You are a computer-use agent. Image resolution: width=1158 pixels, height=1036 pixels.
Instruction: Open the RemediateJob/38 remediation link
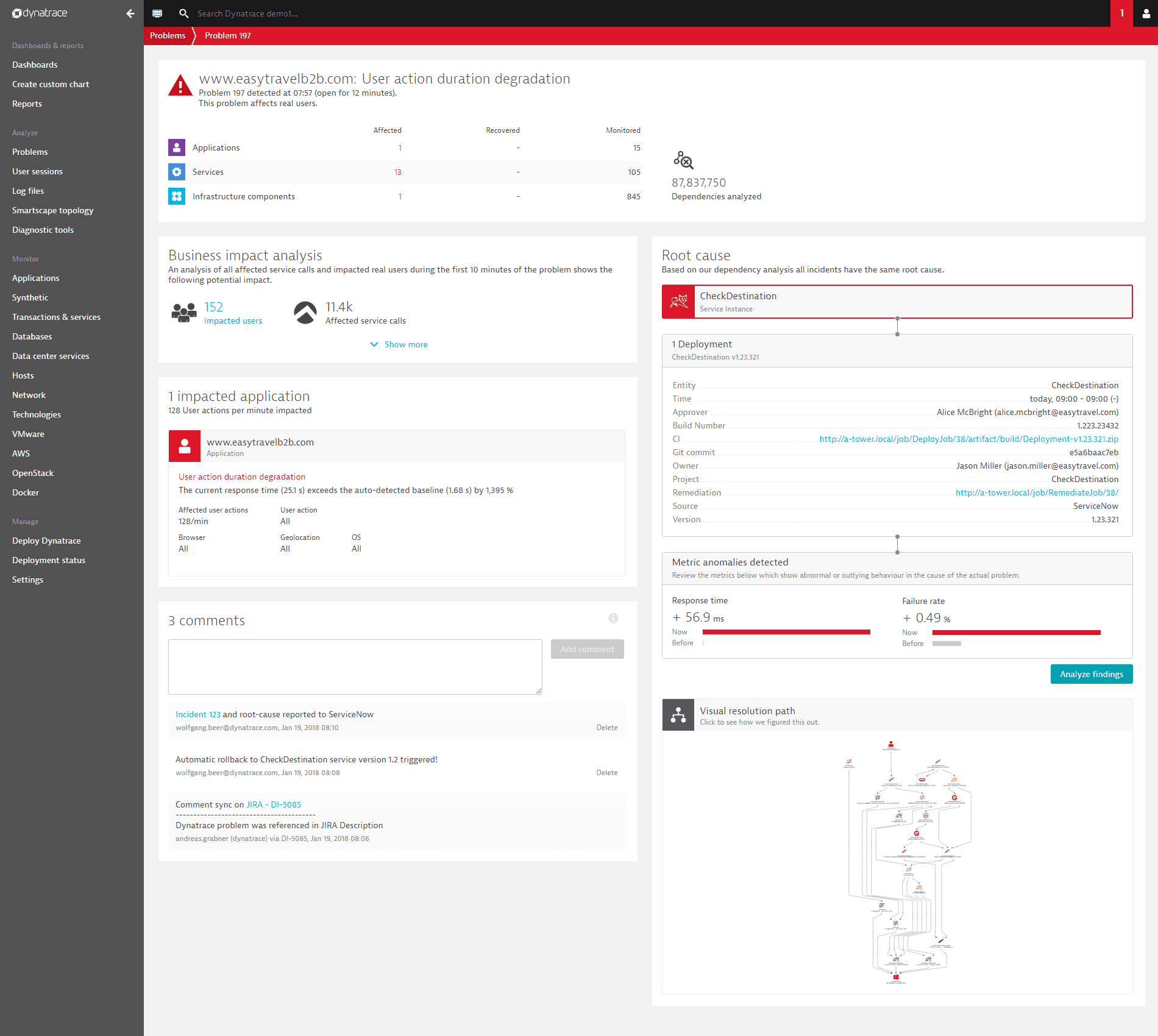(x=1037, y=492)
